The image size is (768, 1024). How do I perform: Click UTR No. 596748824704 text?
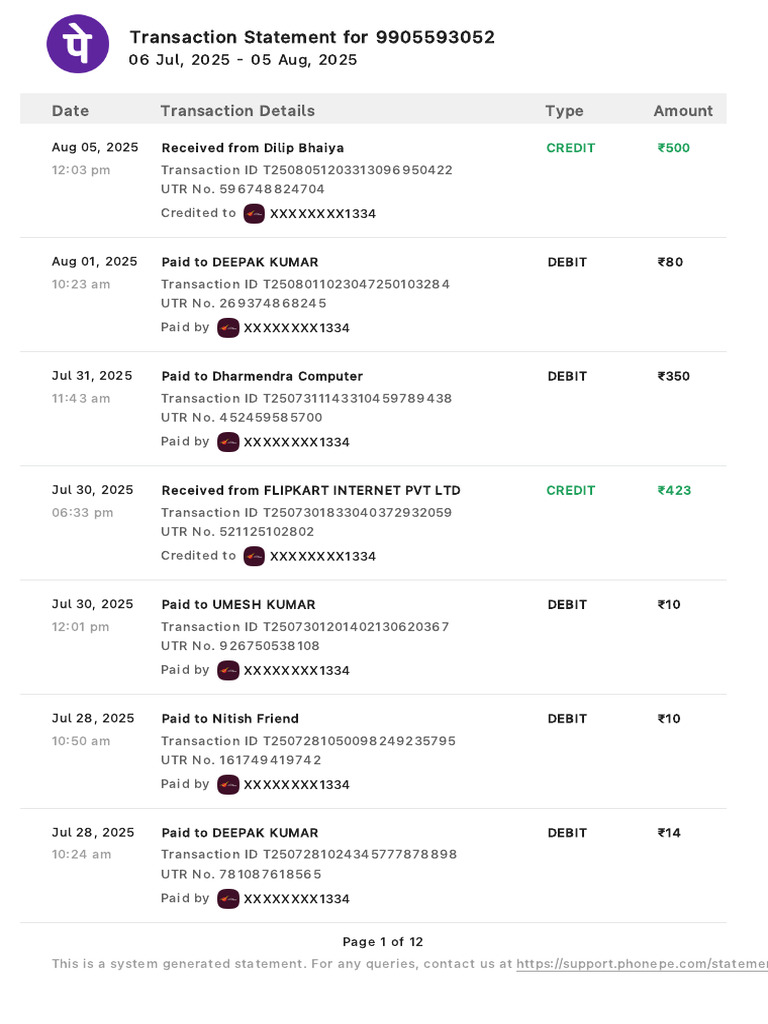pos(243,189)
